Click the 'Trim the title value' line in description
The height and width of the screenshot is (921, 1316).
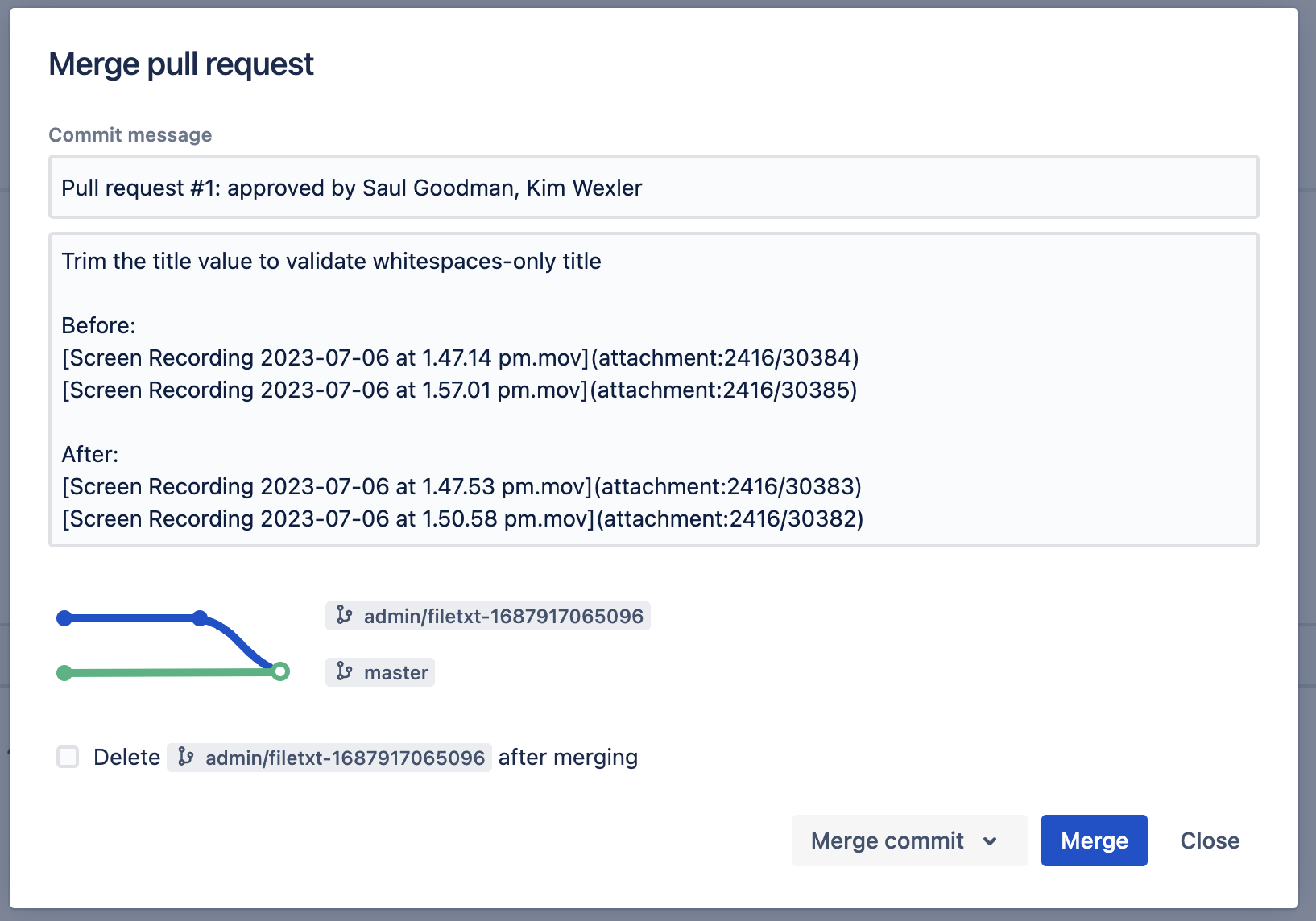[x=332, y=262]
